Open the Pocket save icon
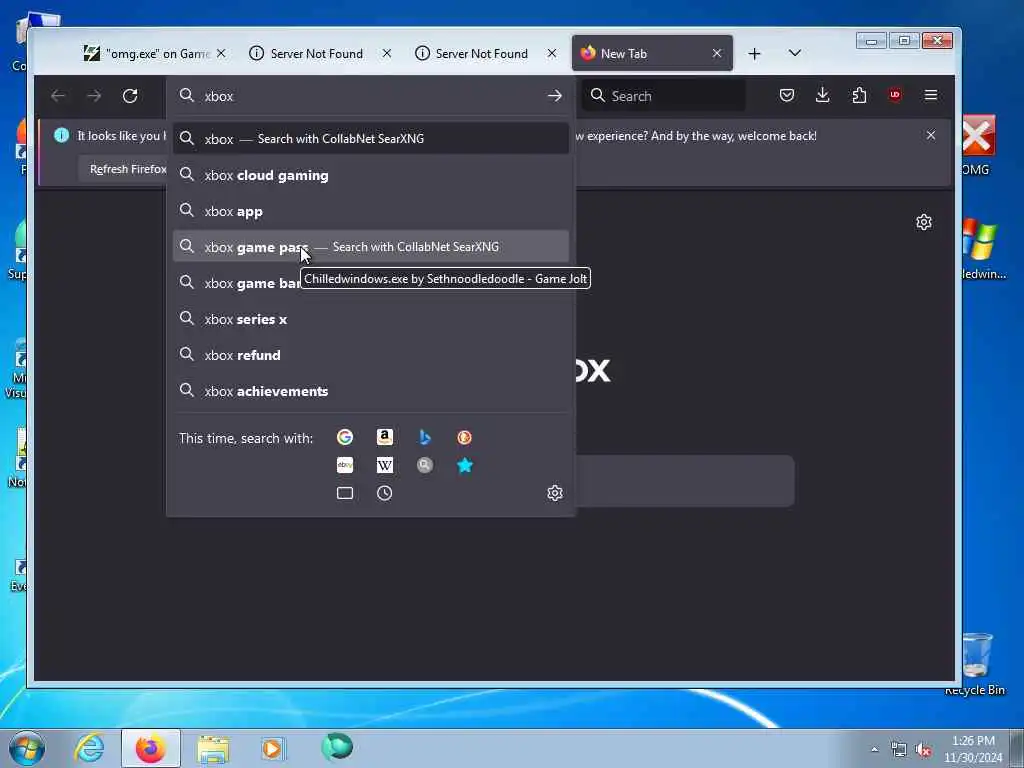The width and height of the screenshot is (1024, 768). 787,95
